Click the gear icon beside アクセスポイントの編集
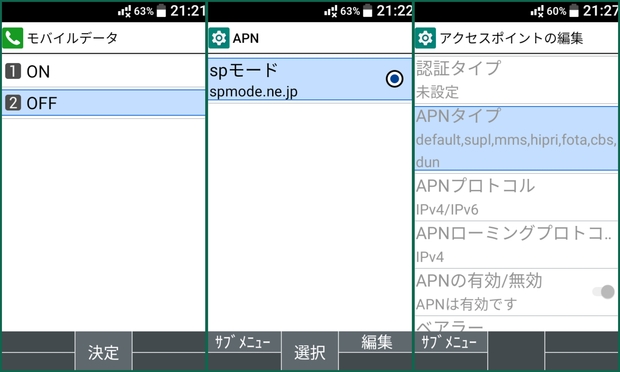This screenshot has width=620, height=372. (425, 38)
